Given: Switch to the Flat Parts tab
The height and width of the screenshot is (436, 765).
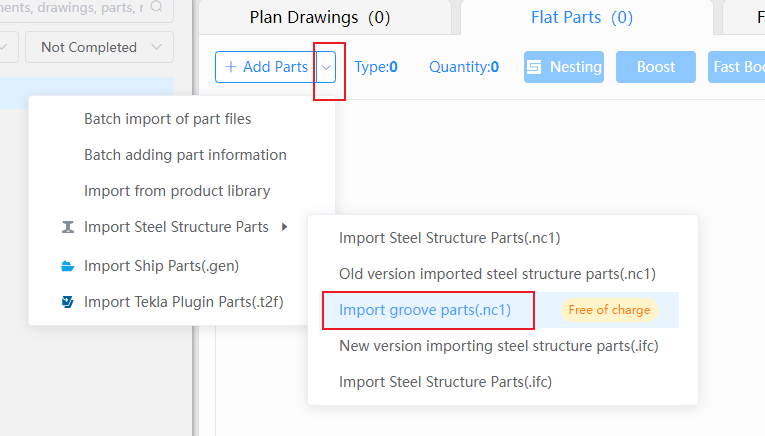Looking at the screenshot, I should pyautogui.click(x=582, y=18).
